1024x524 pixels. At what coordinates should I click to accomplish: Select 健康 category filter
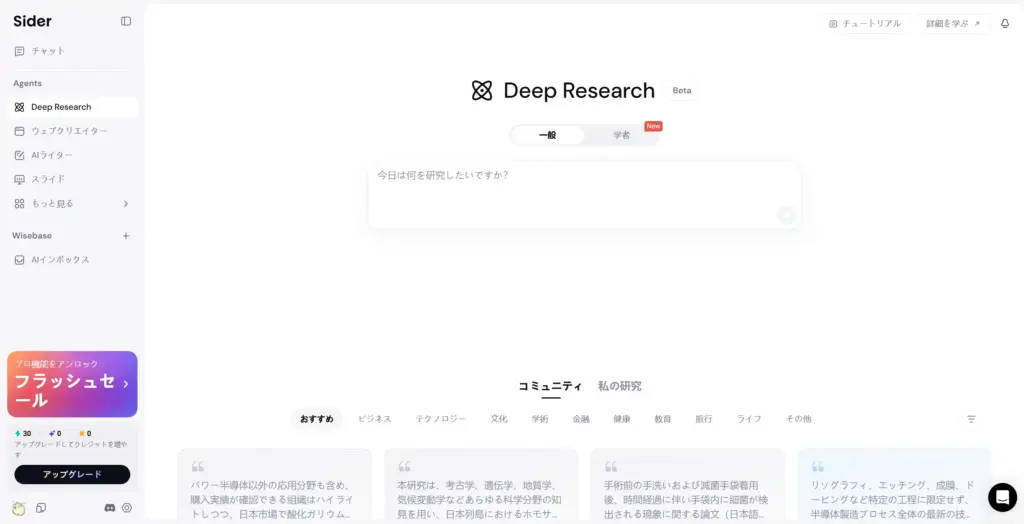tap(622, 419)
